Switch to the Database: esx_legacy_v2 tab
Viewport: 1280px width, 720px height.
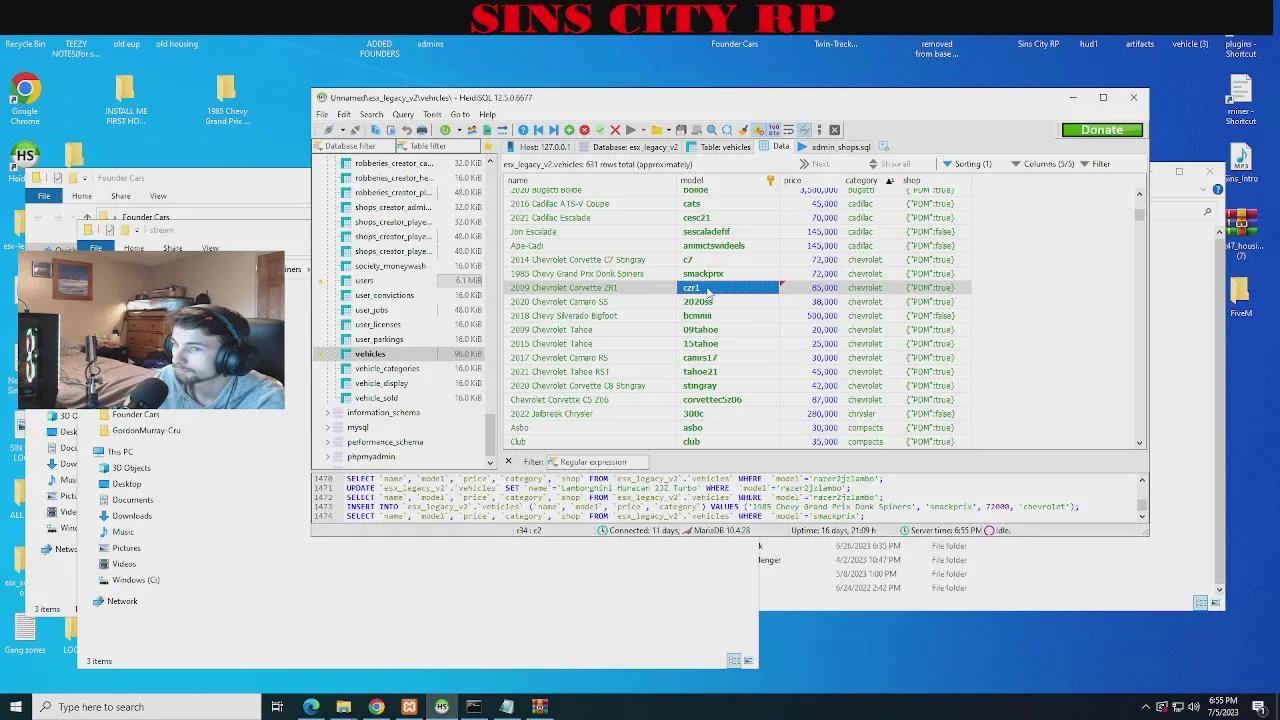(x=630, y=146)
